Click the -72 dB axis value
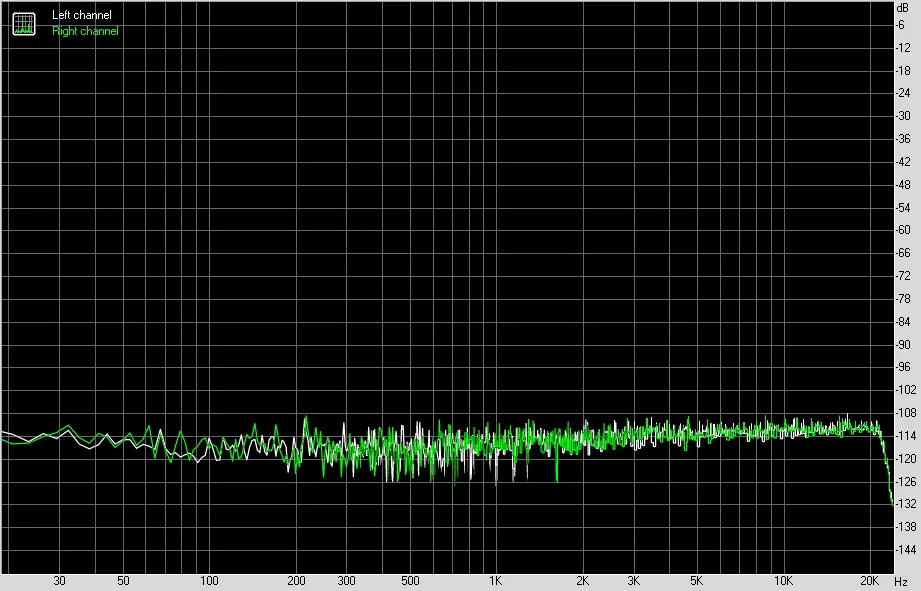 coord(903,276)
